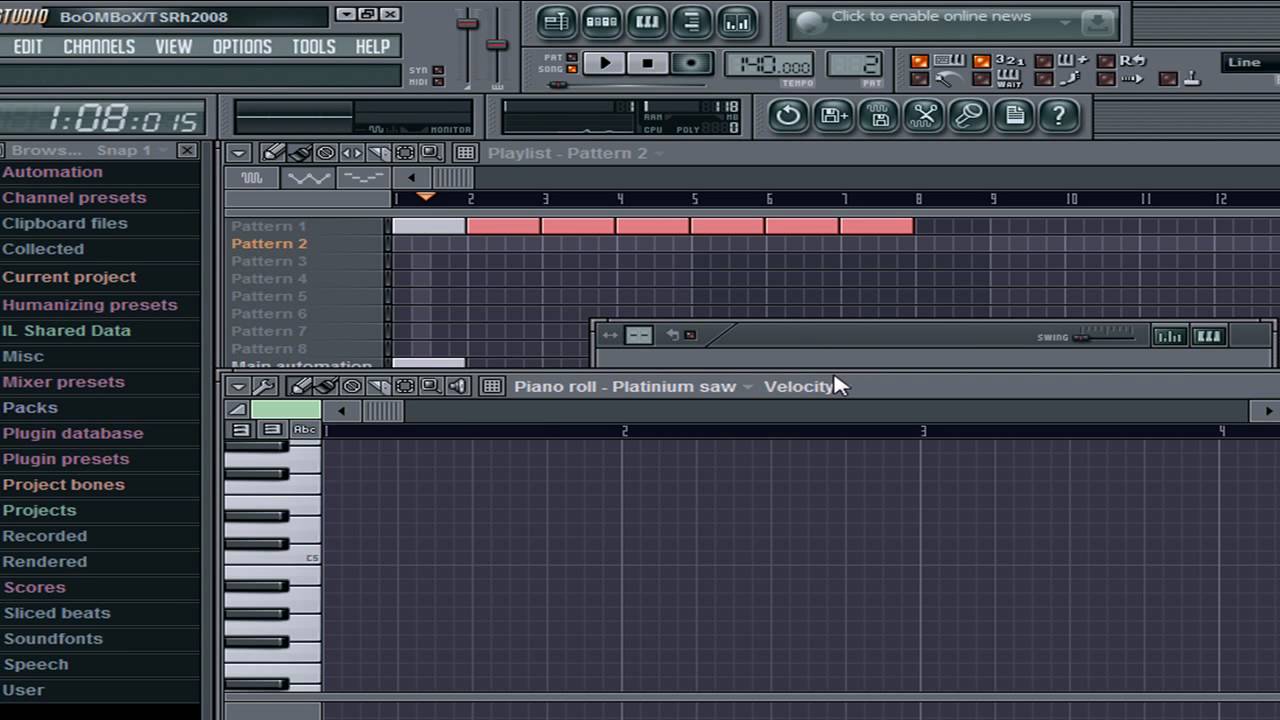The image size is (1280, 720).
Task: Select Pattern 3 in the playlist
Action: coord(269,261)
